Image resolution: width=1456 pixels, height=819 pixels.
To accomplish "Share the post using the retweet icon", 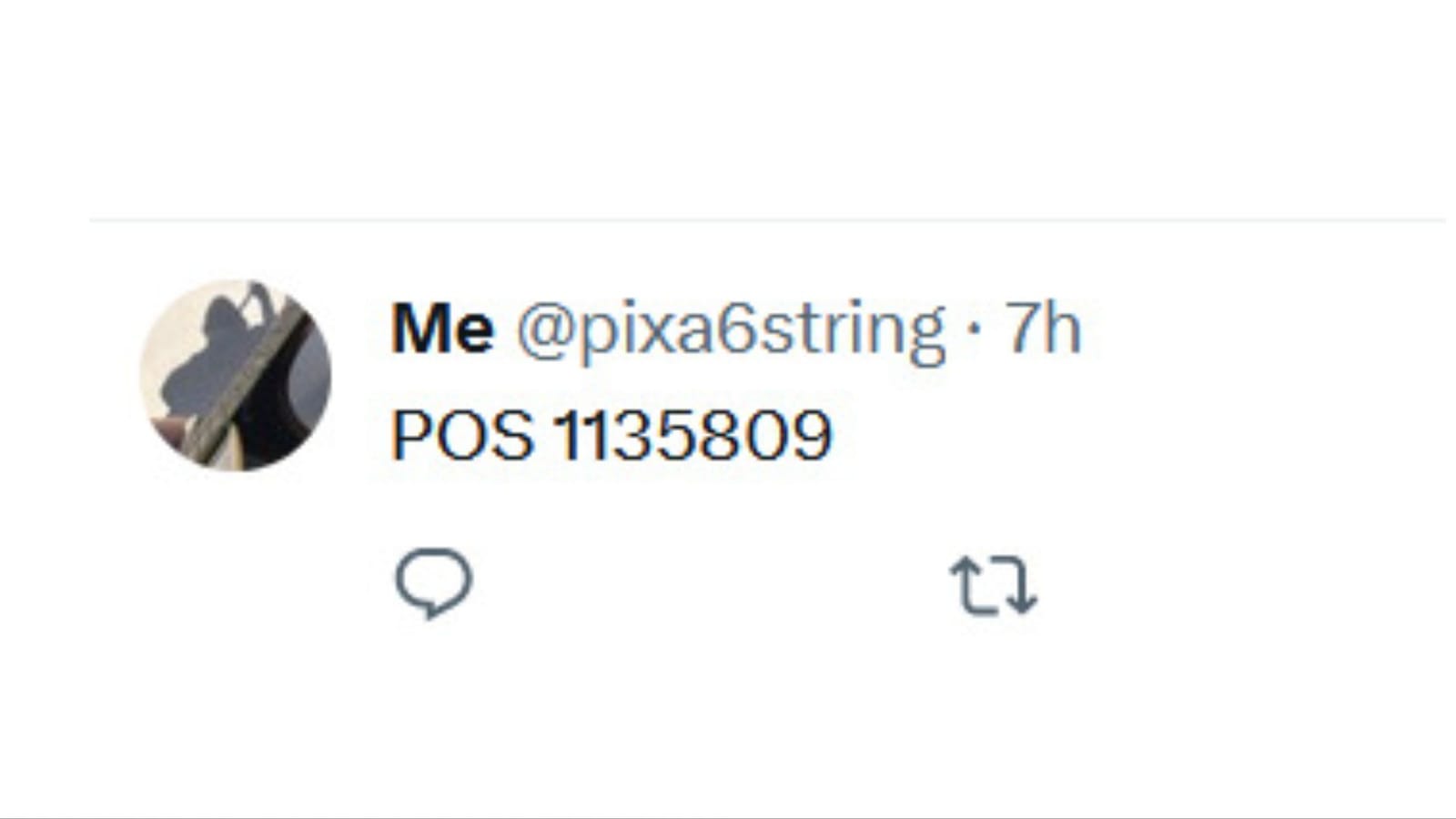I will [994, 586].
